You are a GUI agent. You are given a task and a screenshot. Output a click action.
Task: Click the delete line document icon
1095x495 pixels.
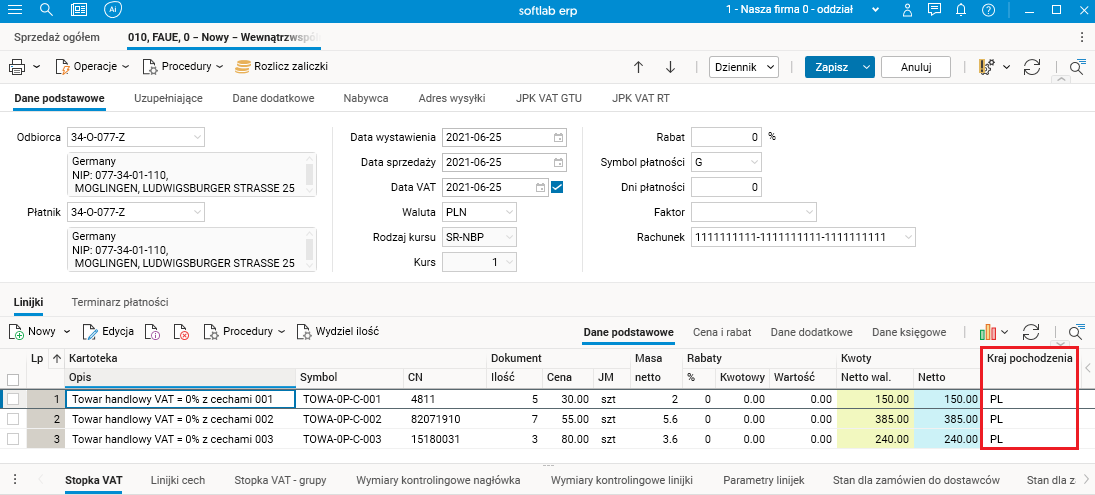pyautogui.click(x=182, y=332)
